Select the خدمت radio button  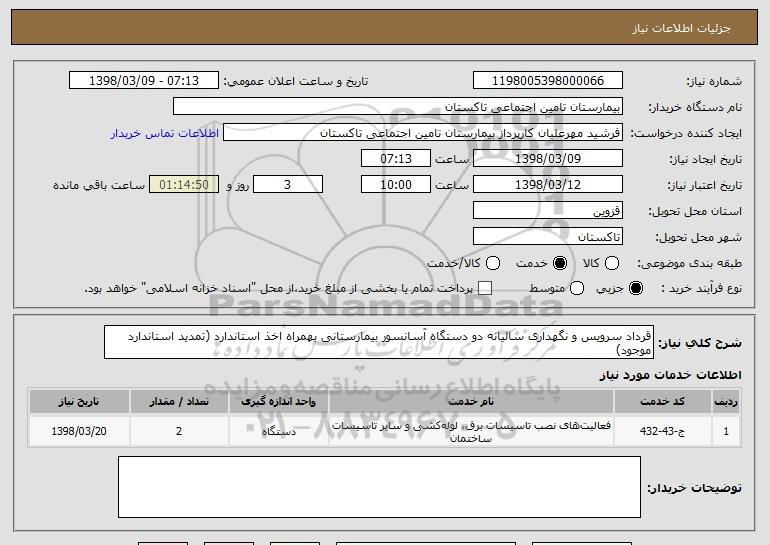pos(559,264)
